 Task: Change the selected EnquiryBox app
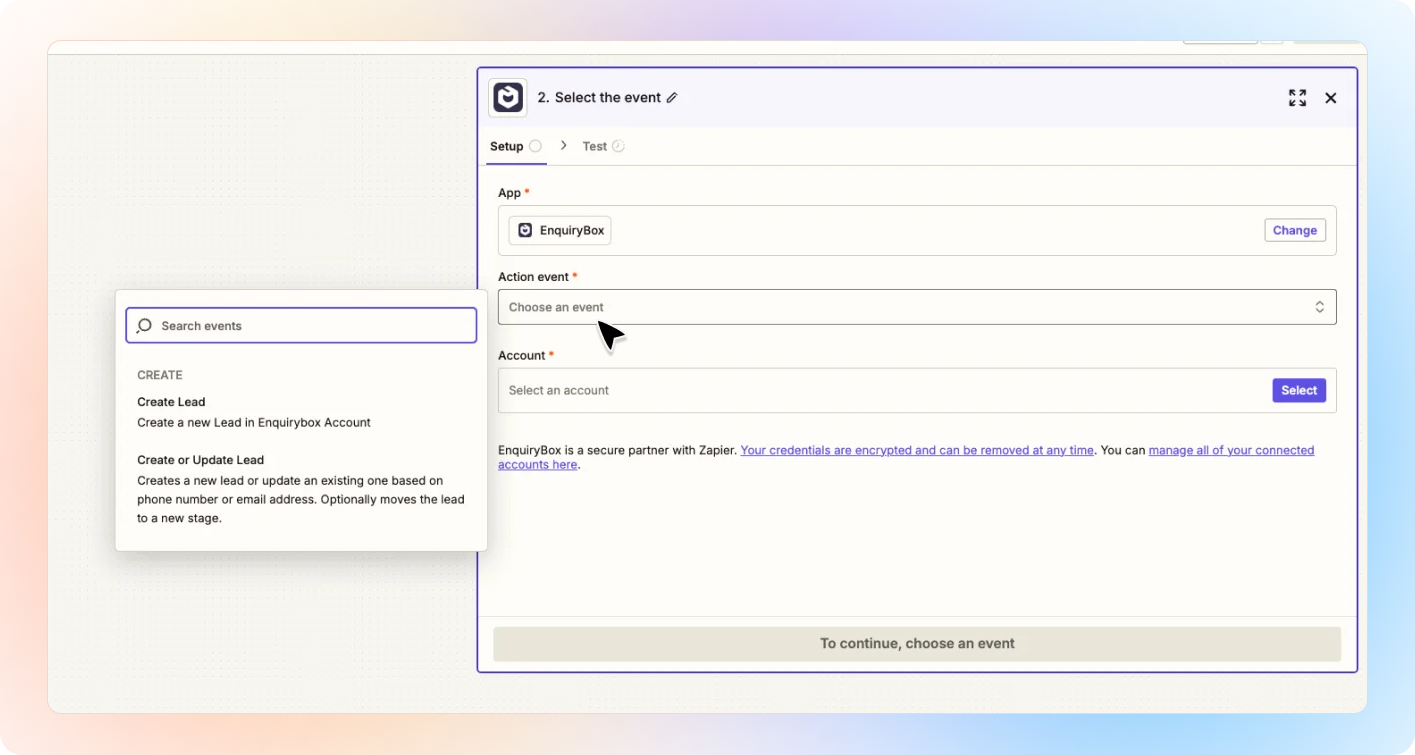point(1295,230)
